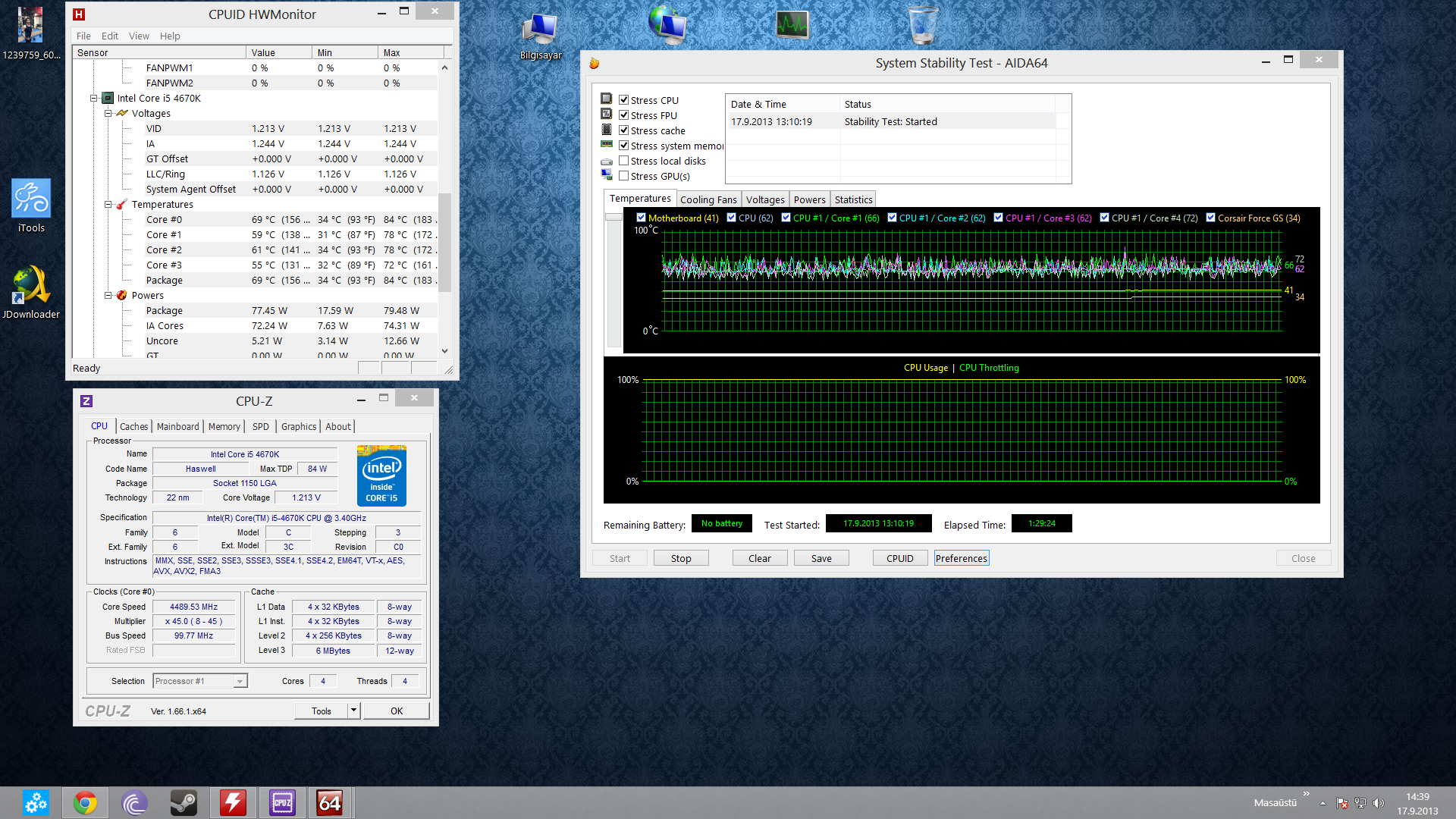Click the Max column header in HWMonitor
This screenshot has width=1456, height=819.
click(410, 52)
